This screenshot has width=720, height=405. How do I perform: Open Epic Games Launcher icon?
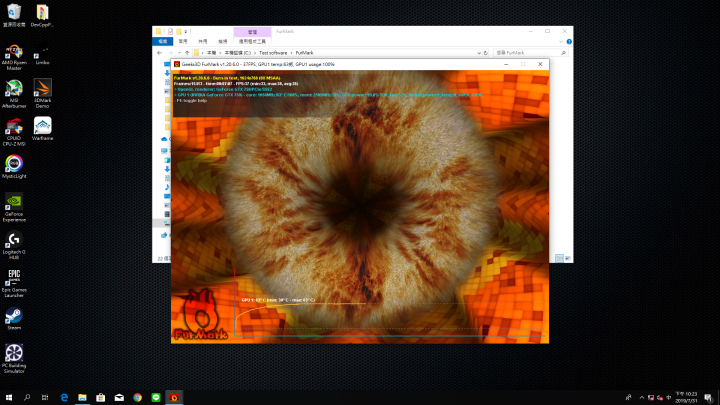(14, 283)
